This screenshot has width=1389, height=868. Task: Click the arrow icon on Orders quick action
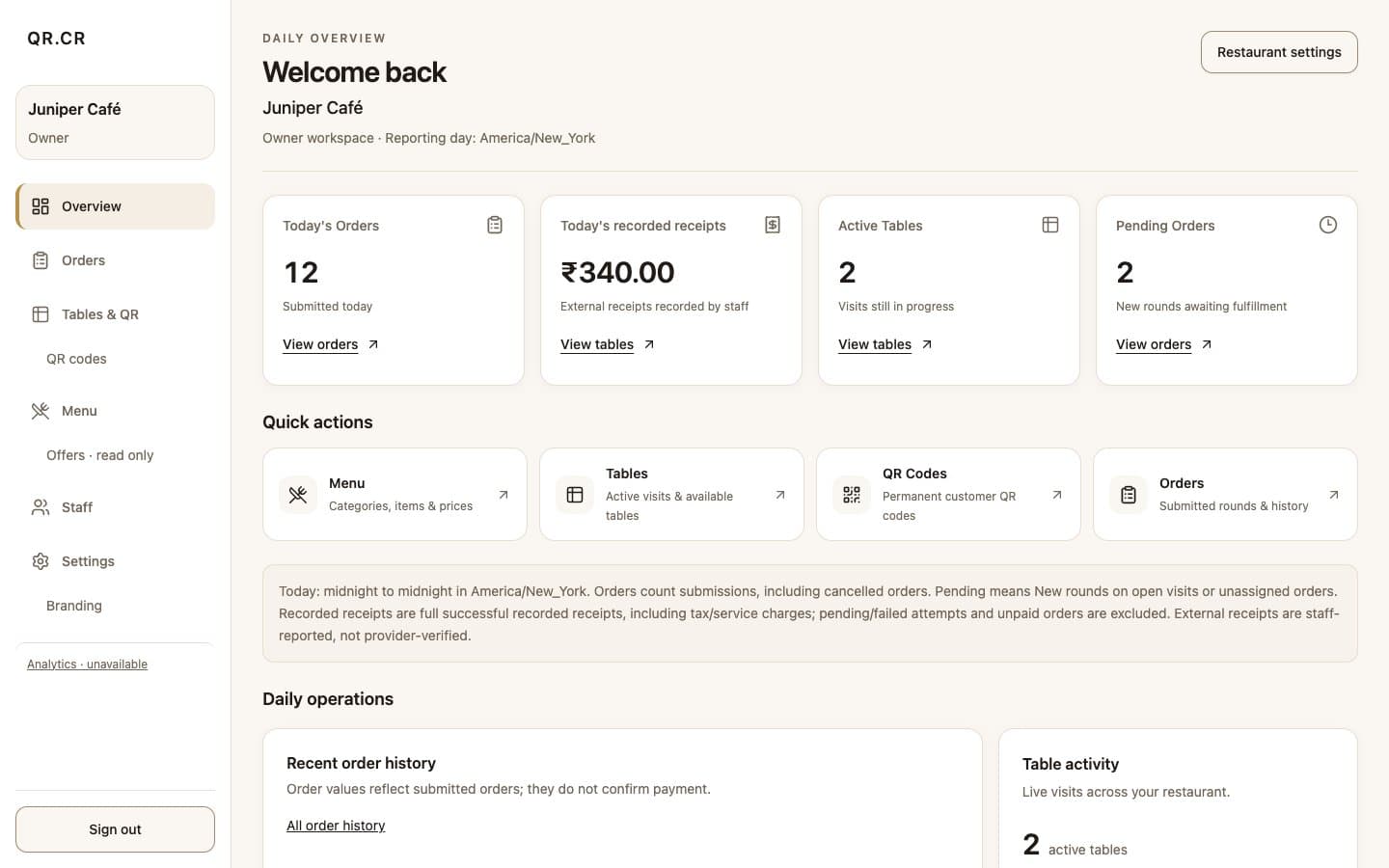click(x=1334, y=495)
